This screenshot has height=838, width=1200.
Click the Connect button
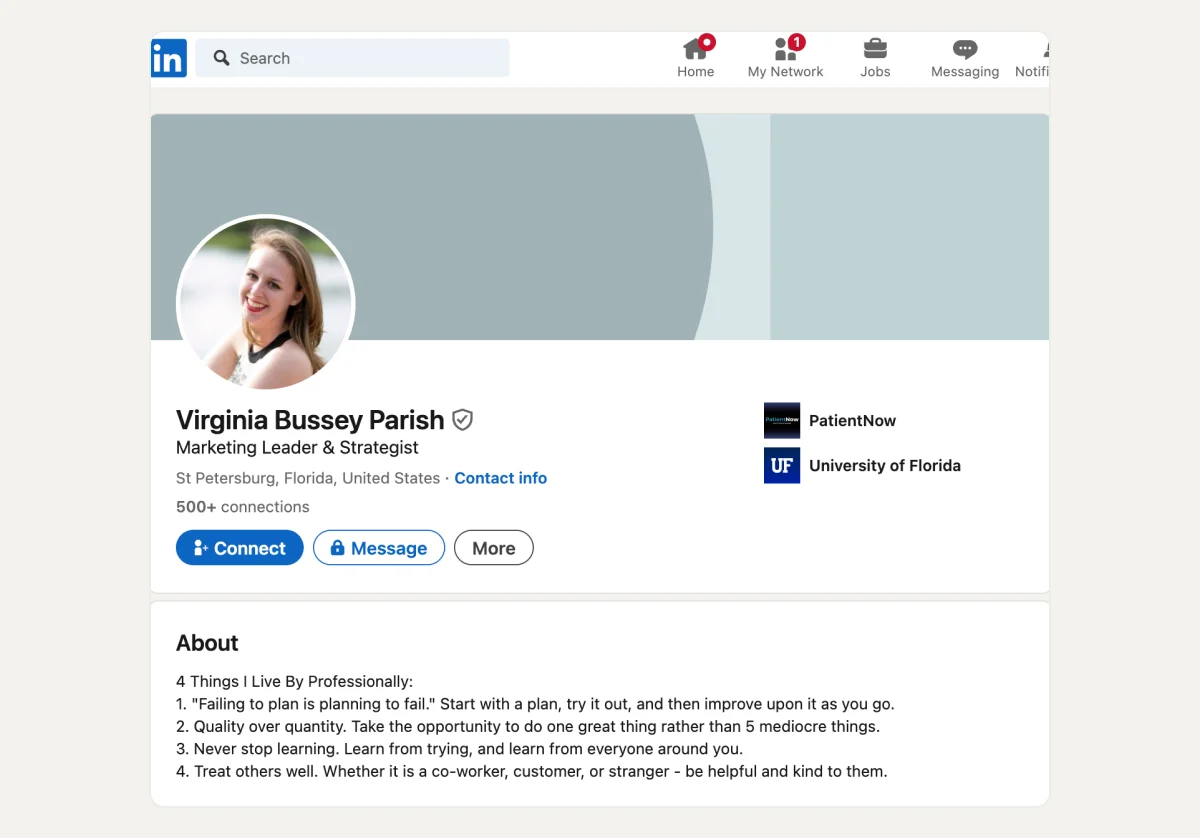click(239, 547)
